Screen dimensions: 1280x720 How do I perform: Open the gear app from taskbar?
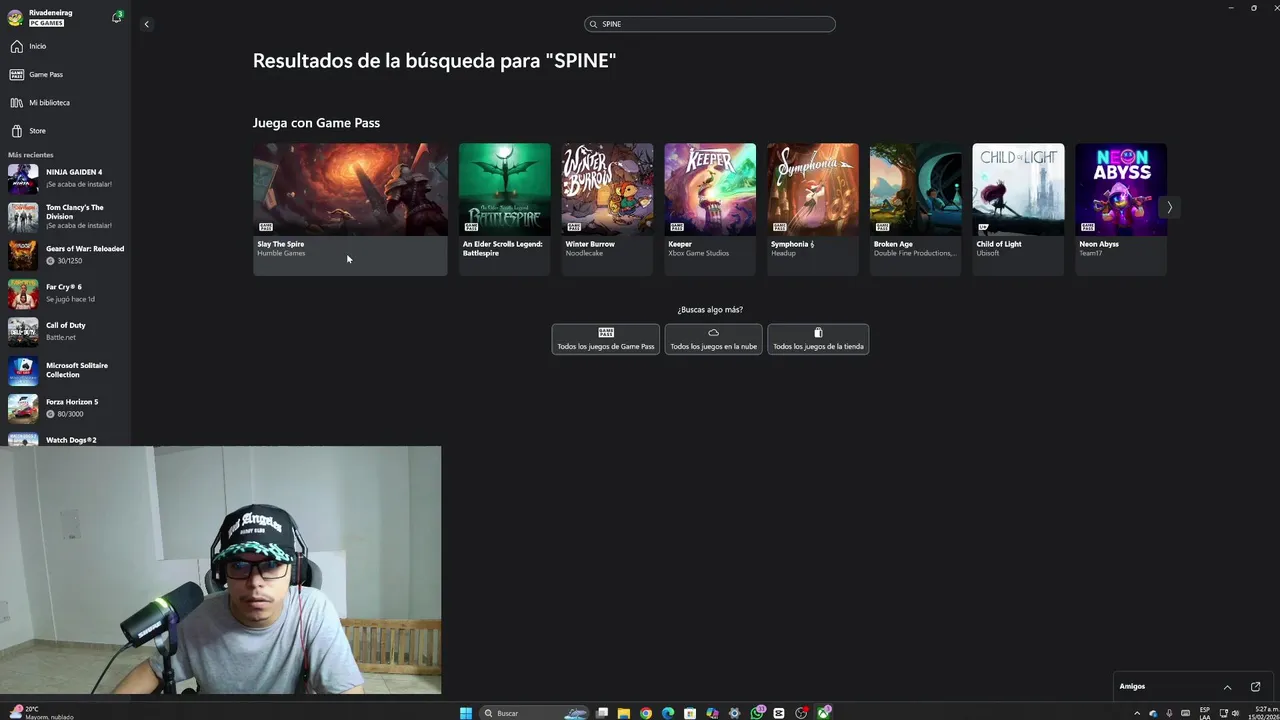click(735, 713)
